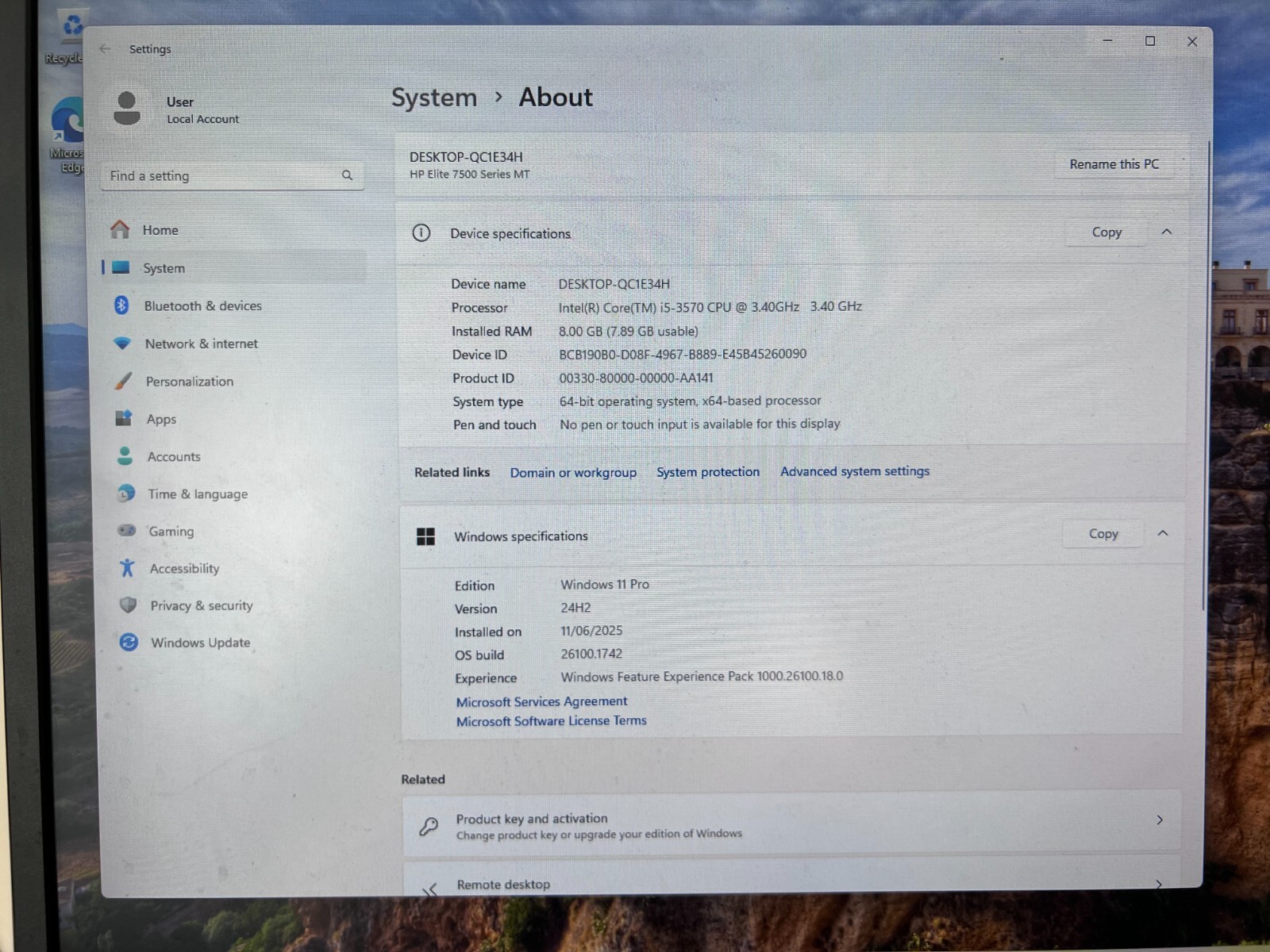Copy the device specifications
The width and height of the screenshot is (1270, 952).
tap(1106, 232)
